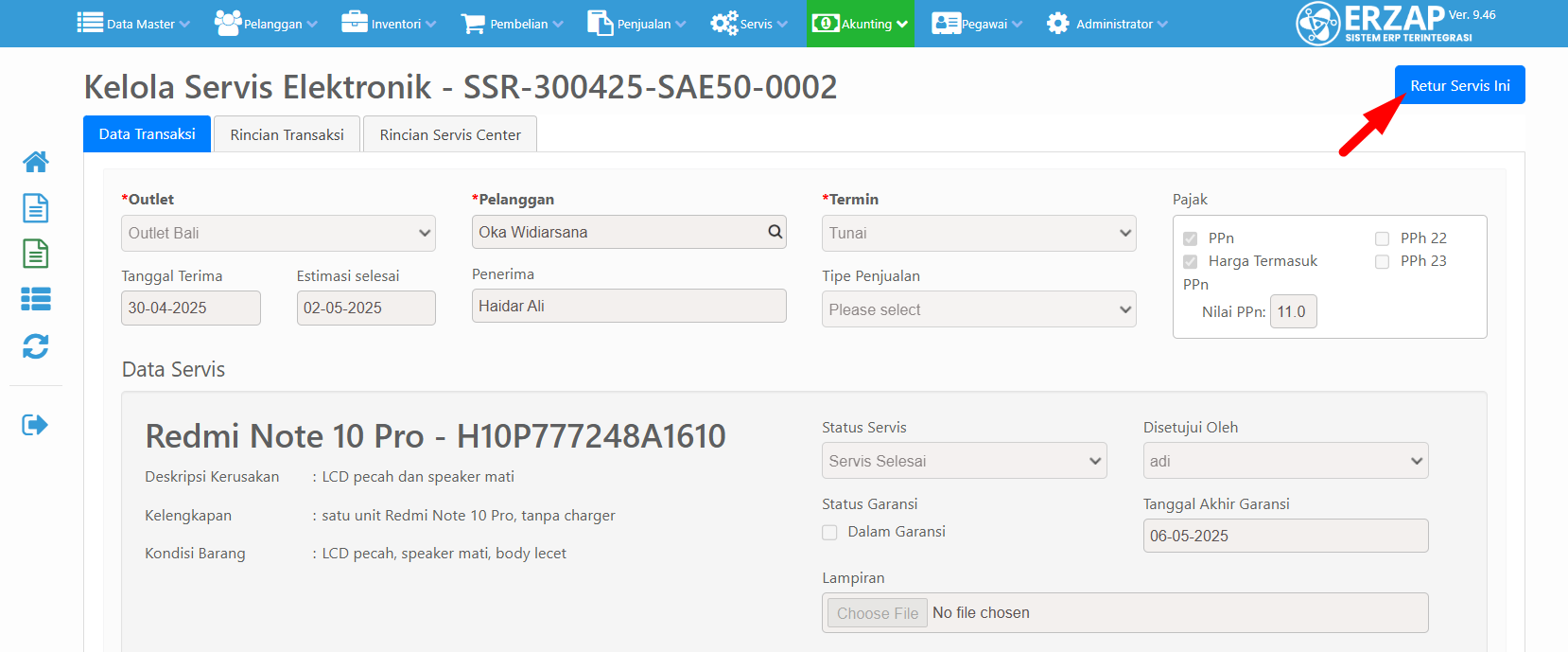Click the ERZAP logo

point(1384,23)
